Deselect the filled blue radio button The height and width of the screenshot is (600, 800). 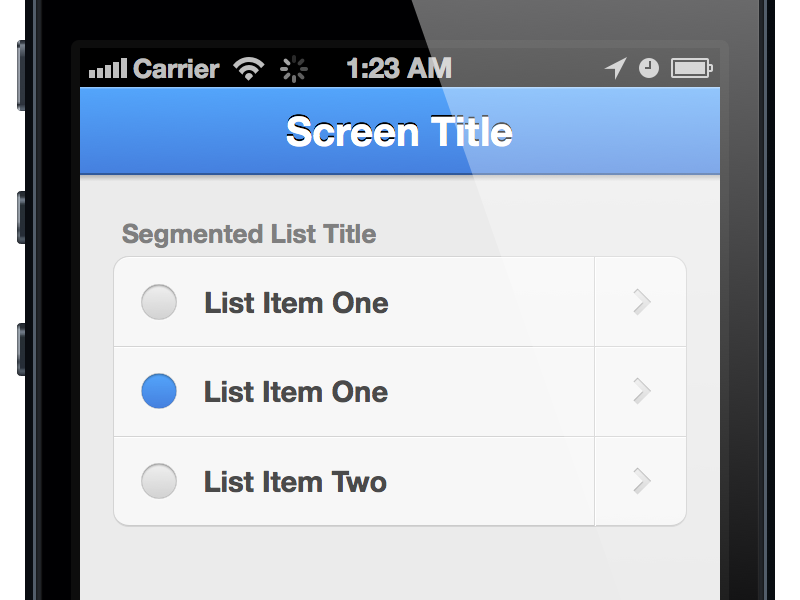tap(158, 391)
